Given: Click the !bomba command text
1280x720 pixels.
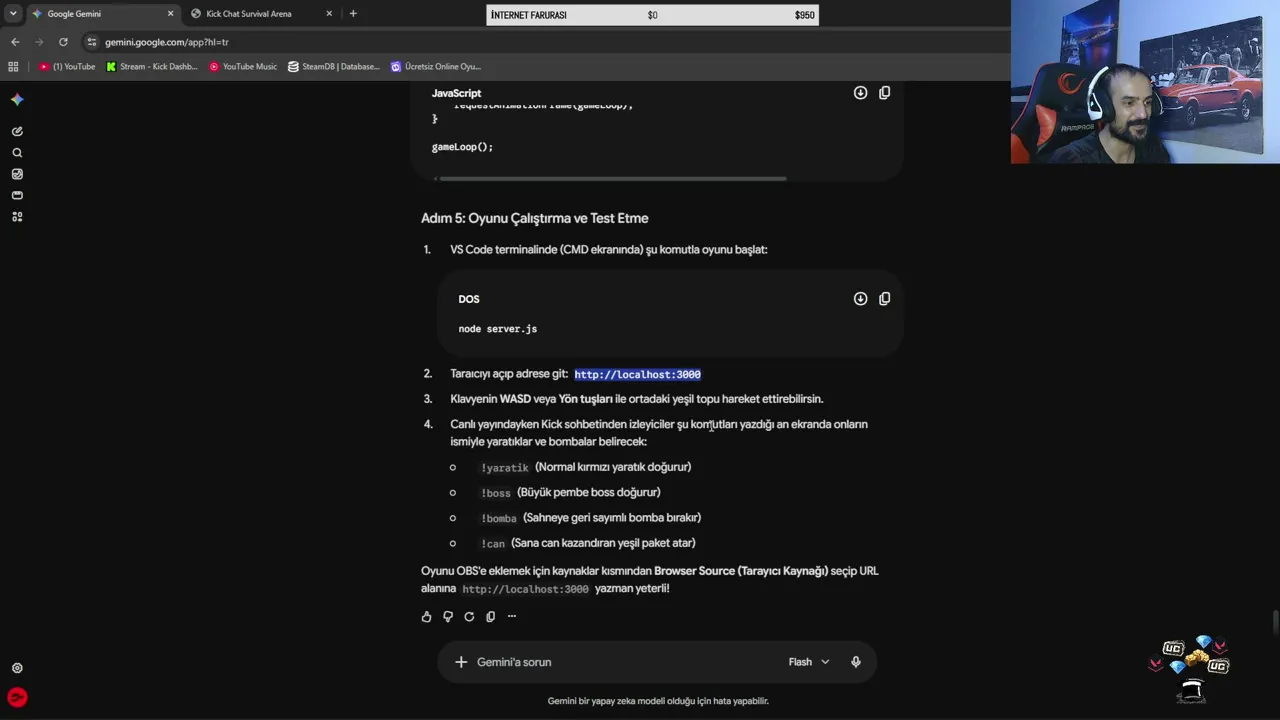Looking at the screenshot, I should tap(499, 518).
